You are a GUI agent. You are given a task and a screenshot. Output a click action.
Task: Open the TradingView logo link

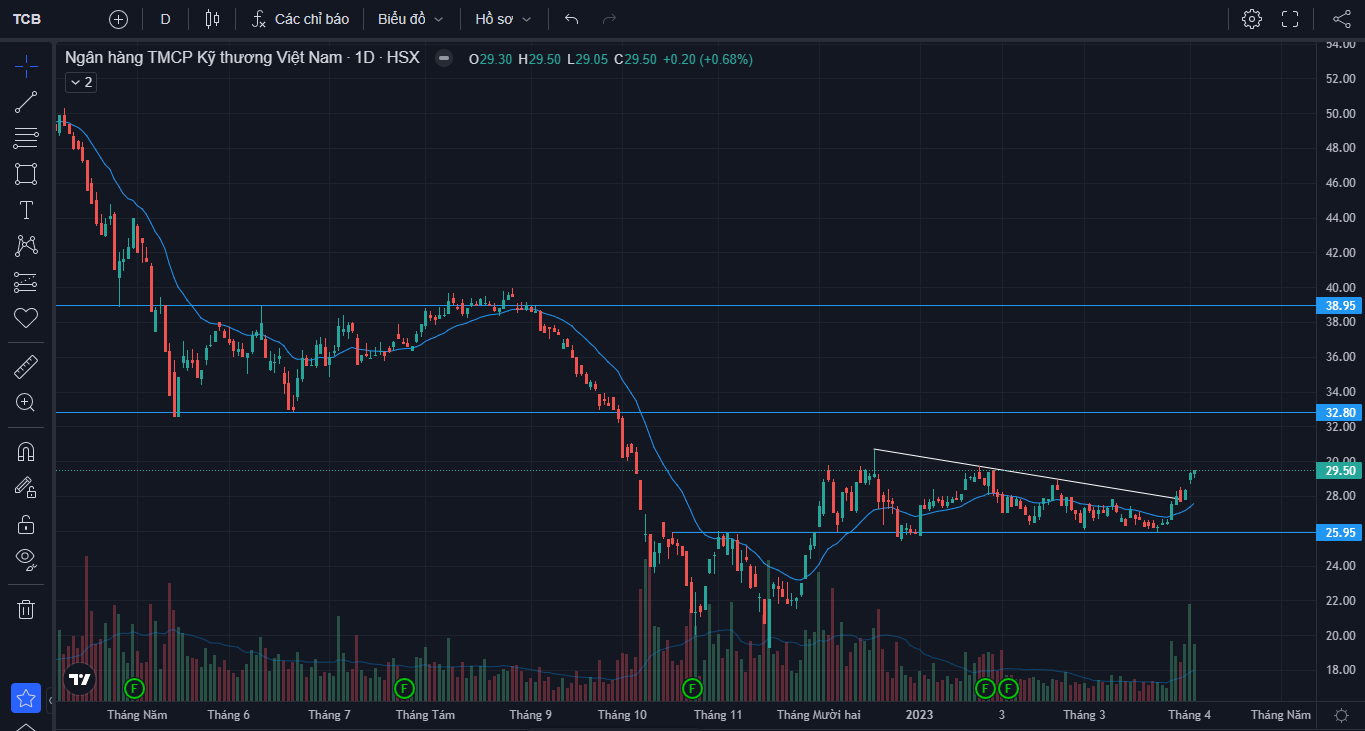[x=80, y=679]
